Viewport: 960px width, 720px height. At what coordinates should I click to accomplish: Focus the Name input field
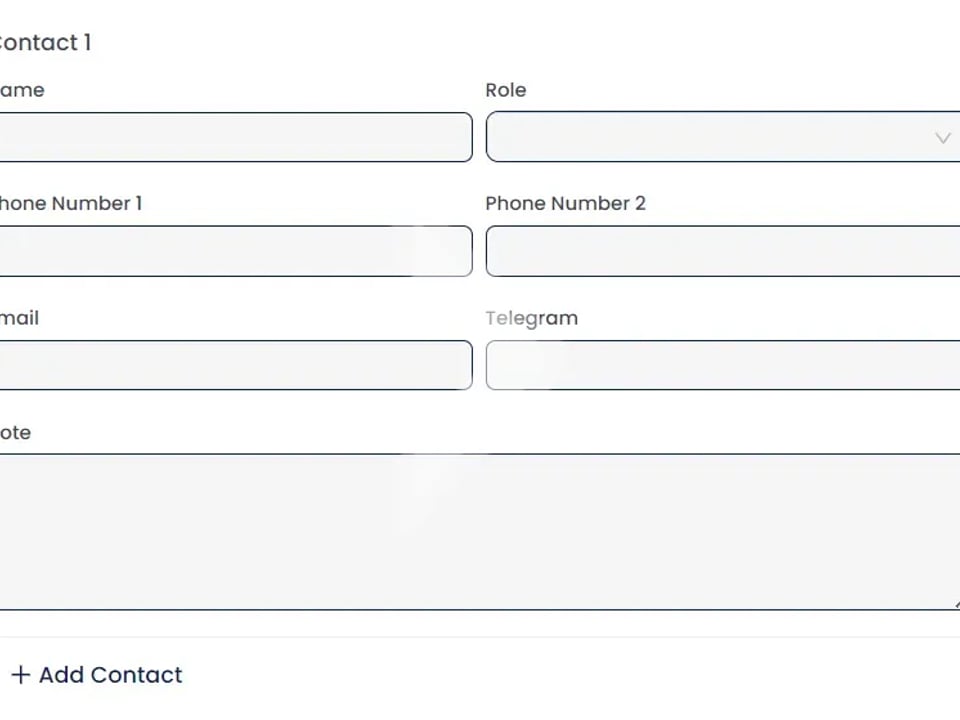234,137
